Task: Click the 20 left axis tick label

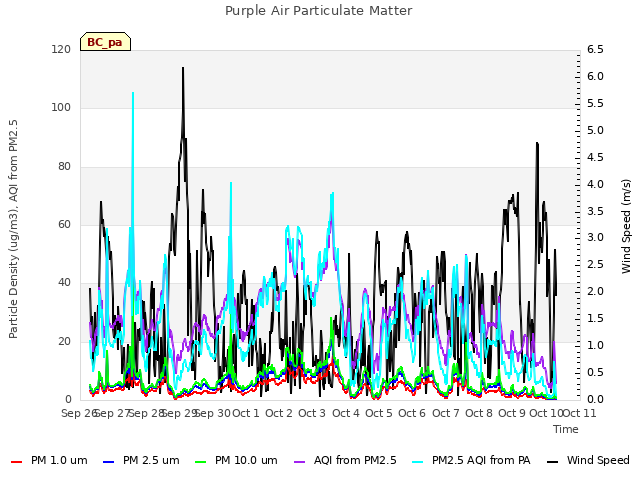Action: [x=64, y=341]
